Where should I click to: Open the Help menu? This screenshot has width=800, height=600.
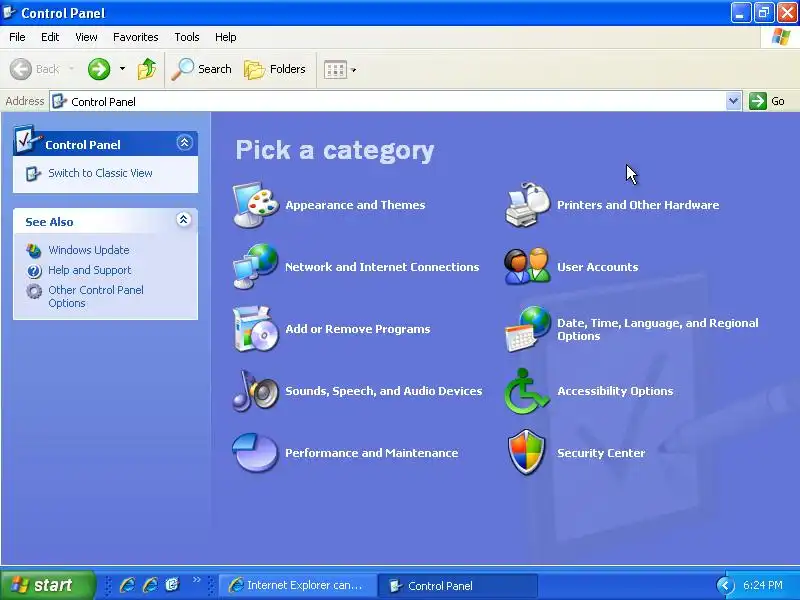click(226, 37)
